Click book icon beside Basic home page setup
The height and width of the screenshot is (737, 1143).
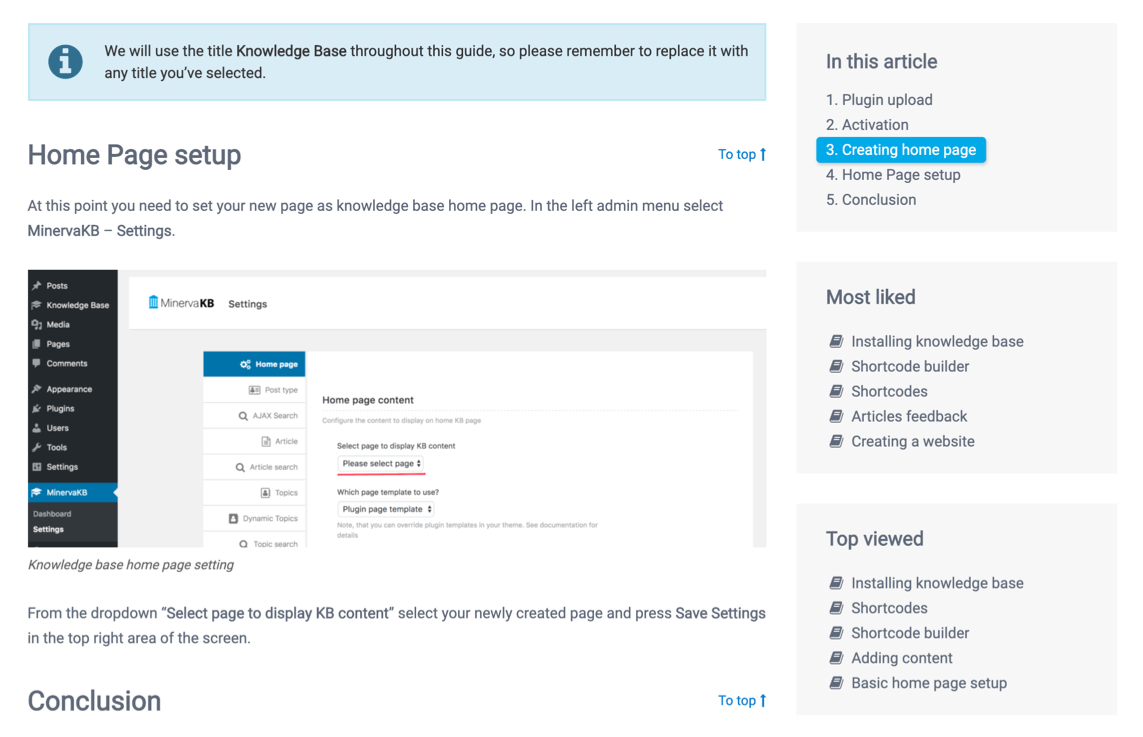pos(836,683)
